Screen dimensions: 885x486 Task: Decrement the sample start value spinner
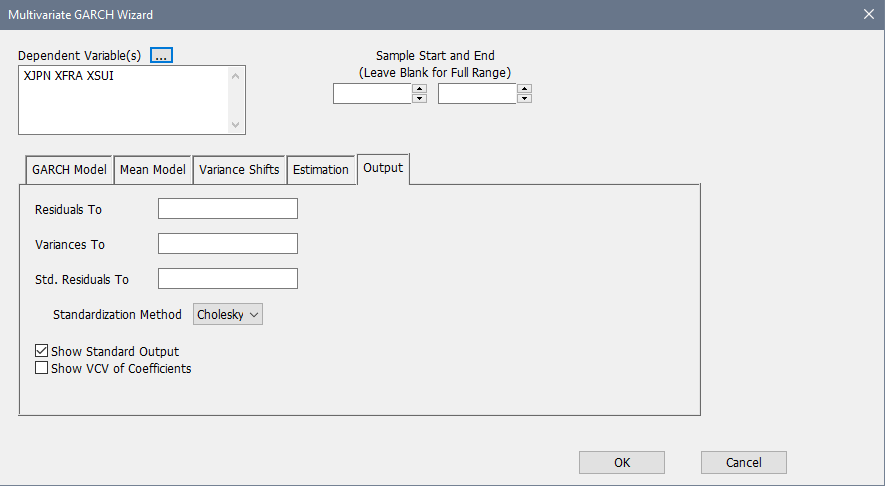pos(420,98)
